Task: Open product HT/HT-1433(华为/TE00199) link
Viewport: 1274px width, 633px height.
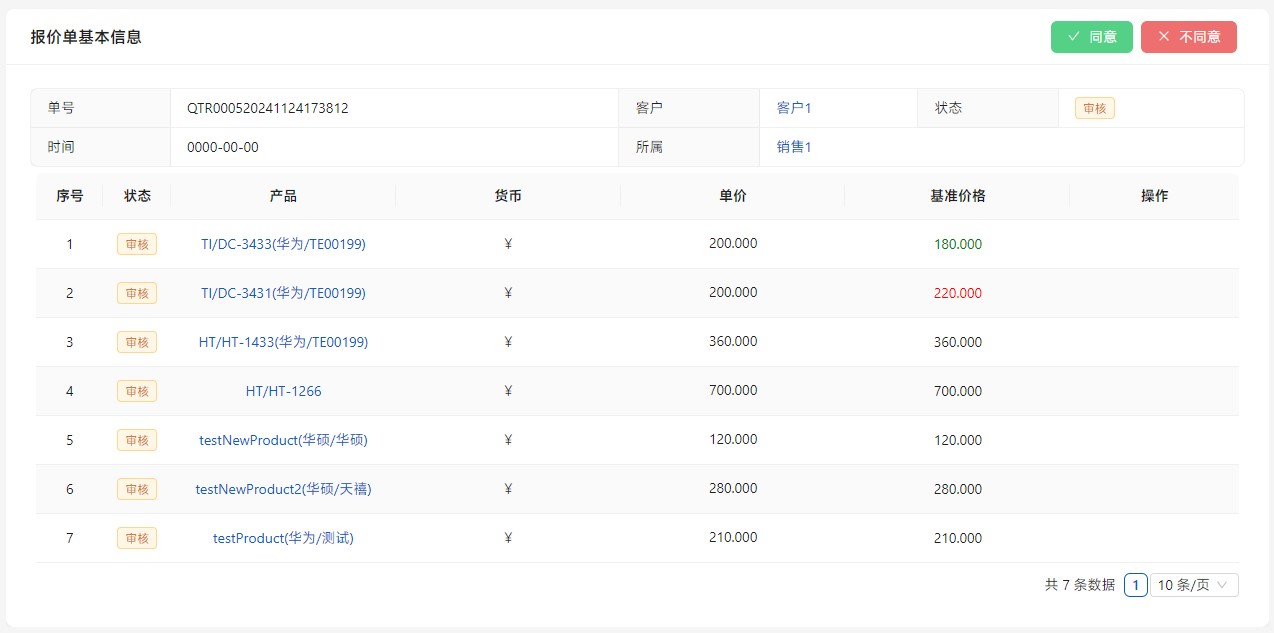Action: coord(283,342)
